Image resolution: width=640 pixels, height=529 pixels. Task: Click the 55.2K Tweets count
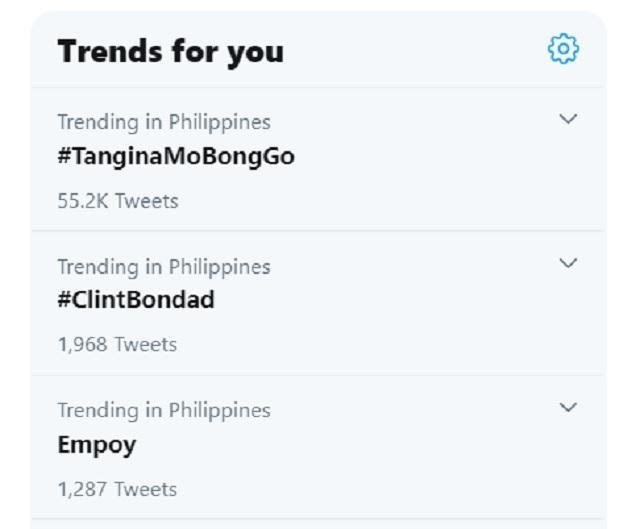(x=118, y=201)
